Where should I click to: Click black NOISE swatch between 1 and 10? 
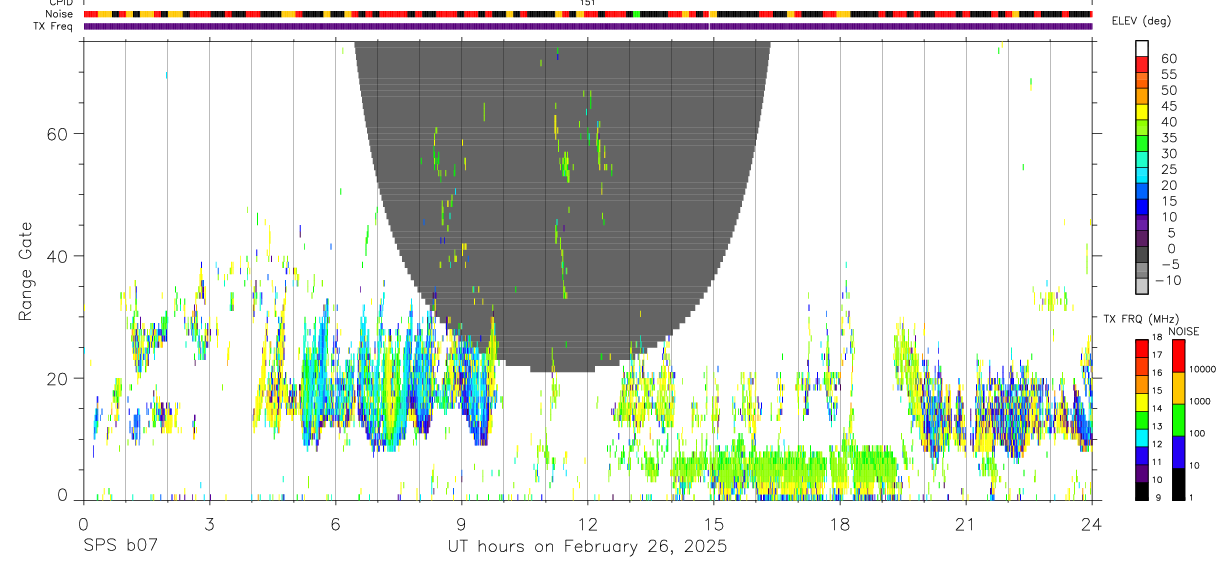[x=1179, y=484]
